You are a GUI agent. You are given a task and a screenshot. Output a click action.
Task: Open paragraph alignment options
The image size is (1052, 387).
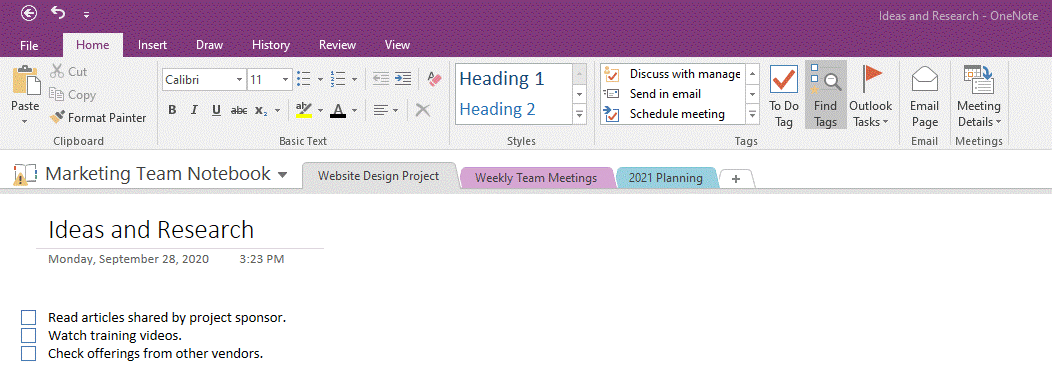386,110
